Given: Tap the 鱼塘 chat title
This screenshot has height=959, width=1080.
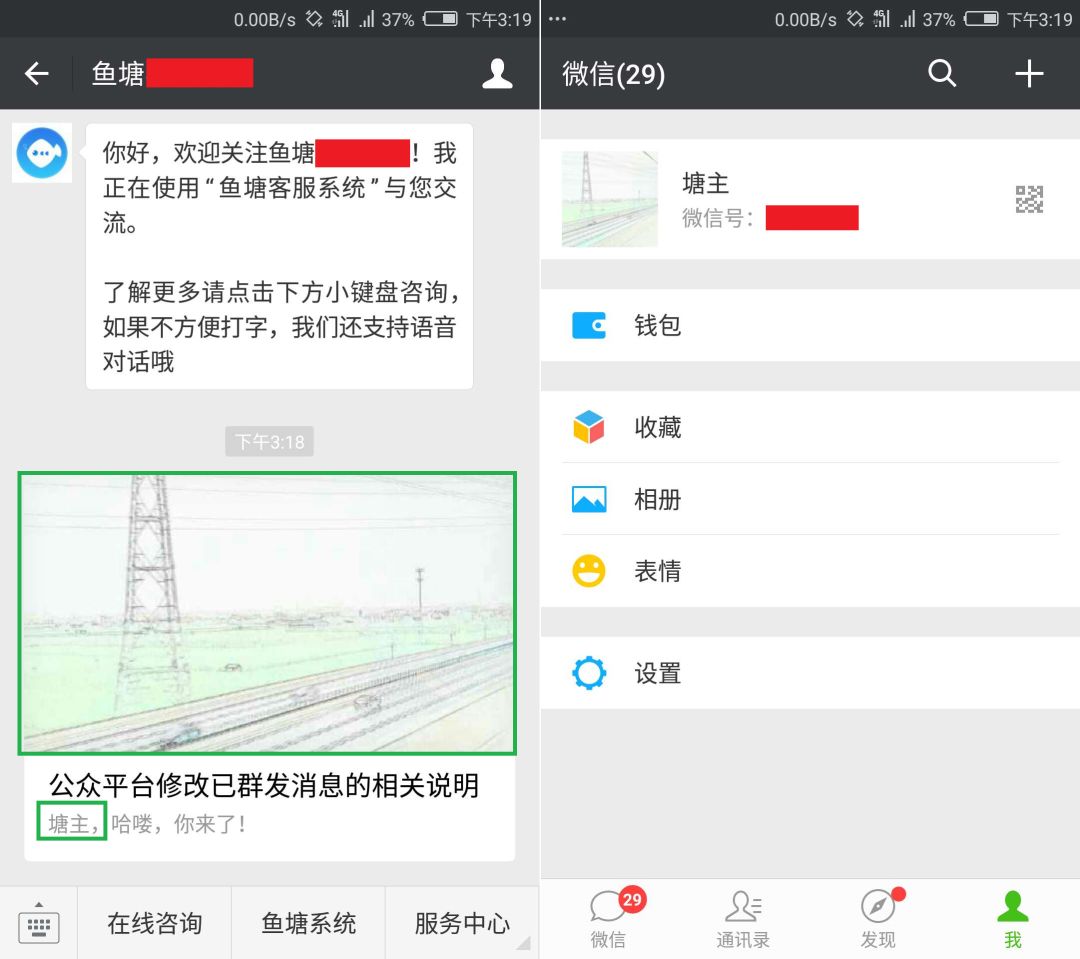Looking at the screenshot, I should click(x=118, y=74).
